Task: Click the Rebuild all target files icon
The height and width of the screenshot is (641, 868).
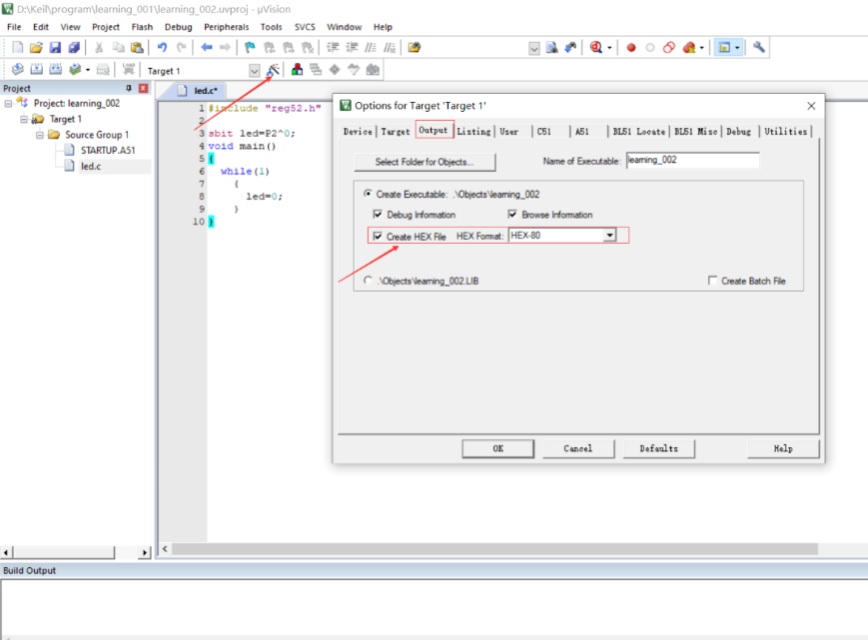Action: point(55,69)
